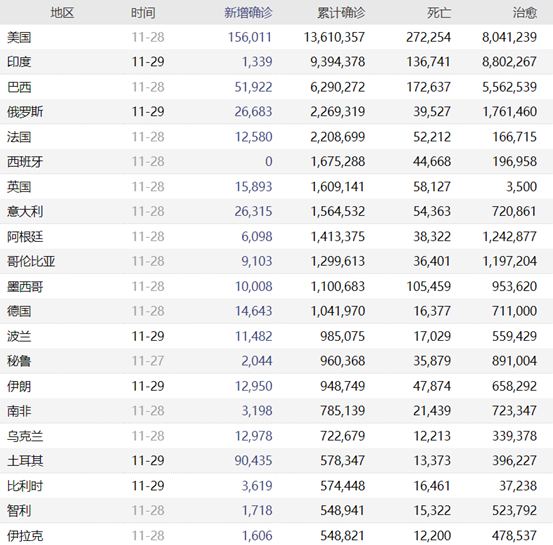The image size is (553, 545).
Task: Click new cases 156,011 for 美国
Action: click(250, 37)
